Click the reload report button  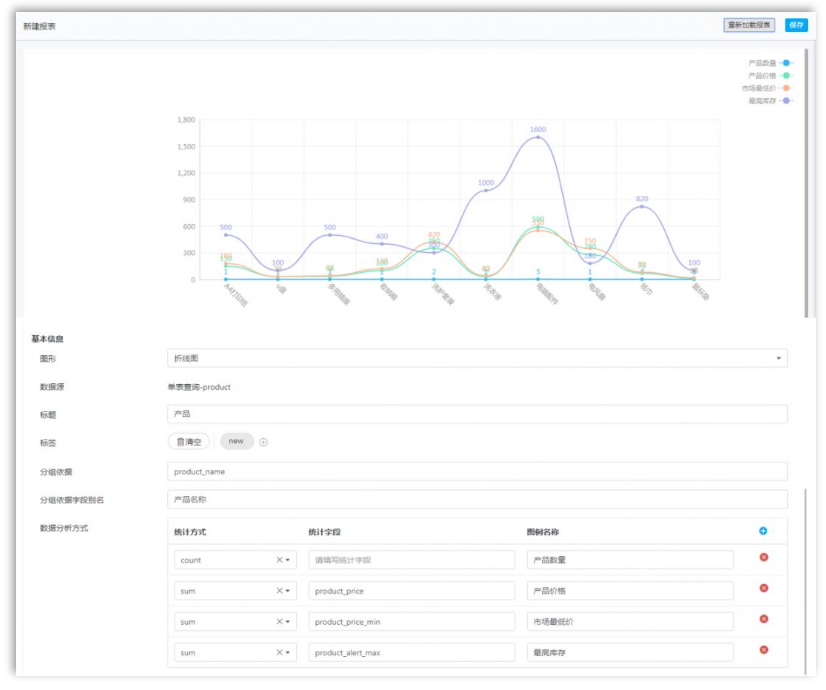click(749, 25)
